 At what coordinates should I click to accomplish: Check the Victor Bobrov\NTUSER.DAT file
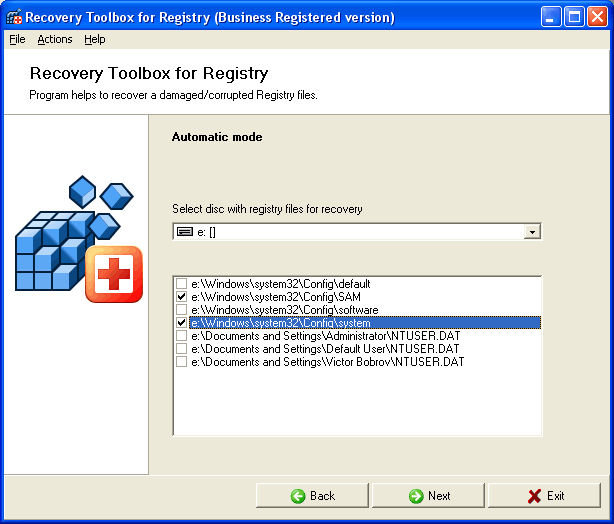click(181, 361)
